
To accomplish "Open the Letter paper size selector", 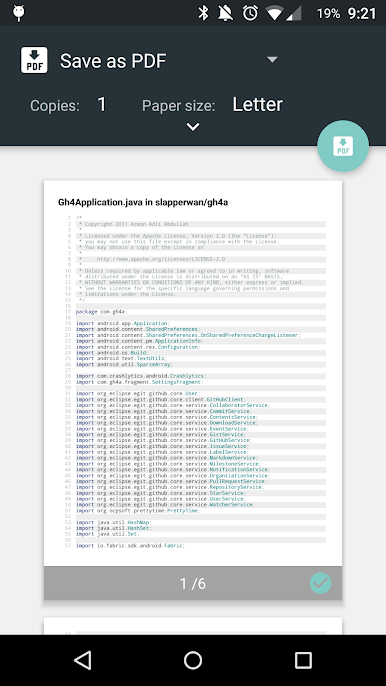I will [x=257, y=105].
